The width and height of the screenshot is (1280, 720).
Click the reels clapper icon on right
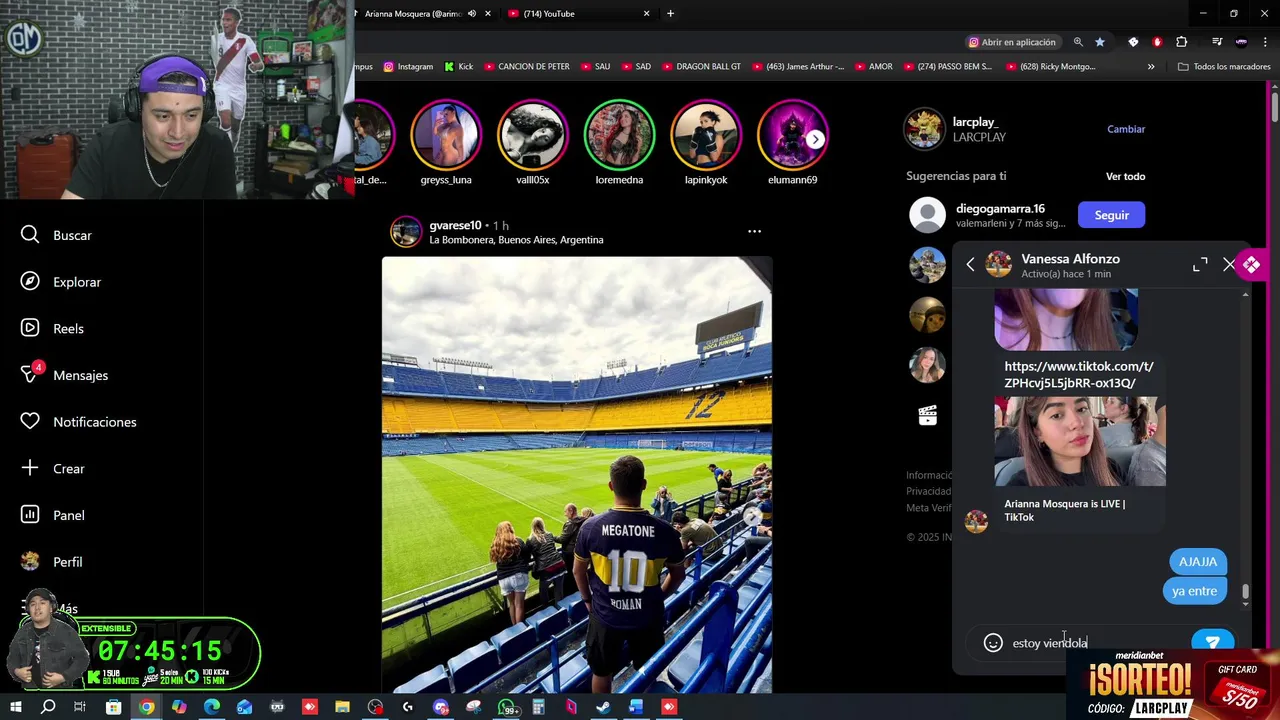click(927, 416)
